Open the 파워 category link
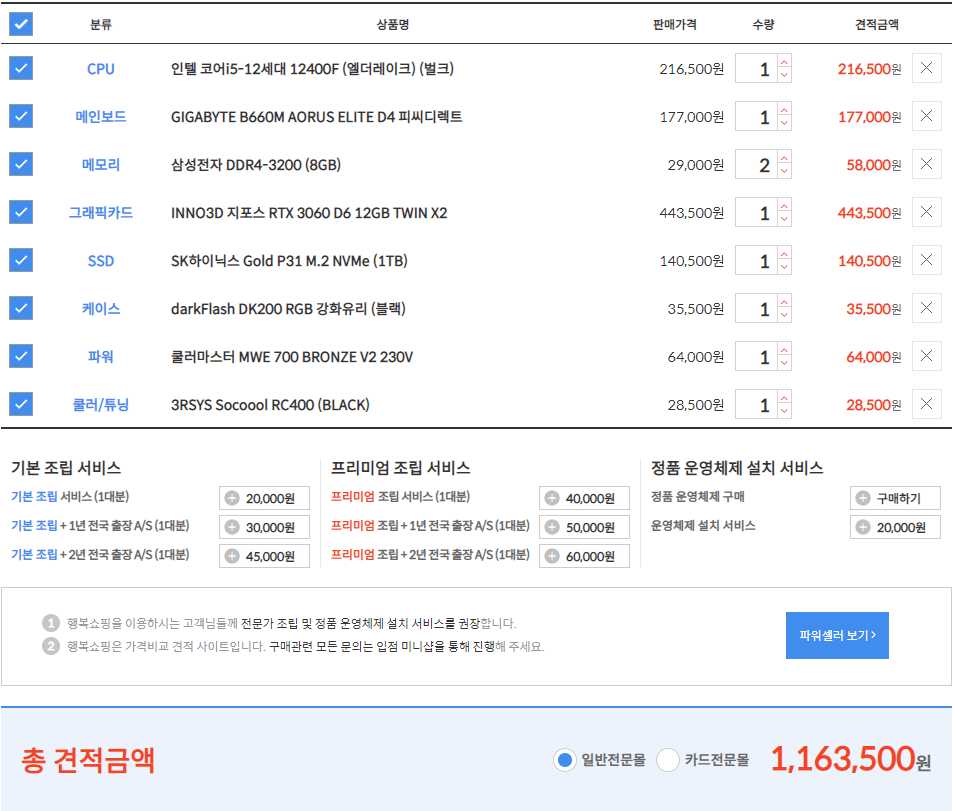The width and height of the screenshot is (955, 811). pos(100,357)
